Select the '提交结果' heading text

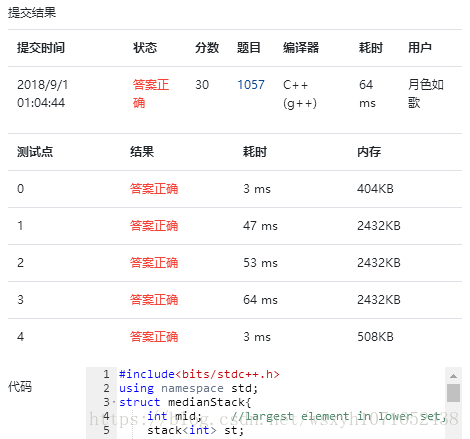tap(32, 13)
